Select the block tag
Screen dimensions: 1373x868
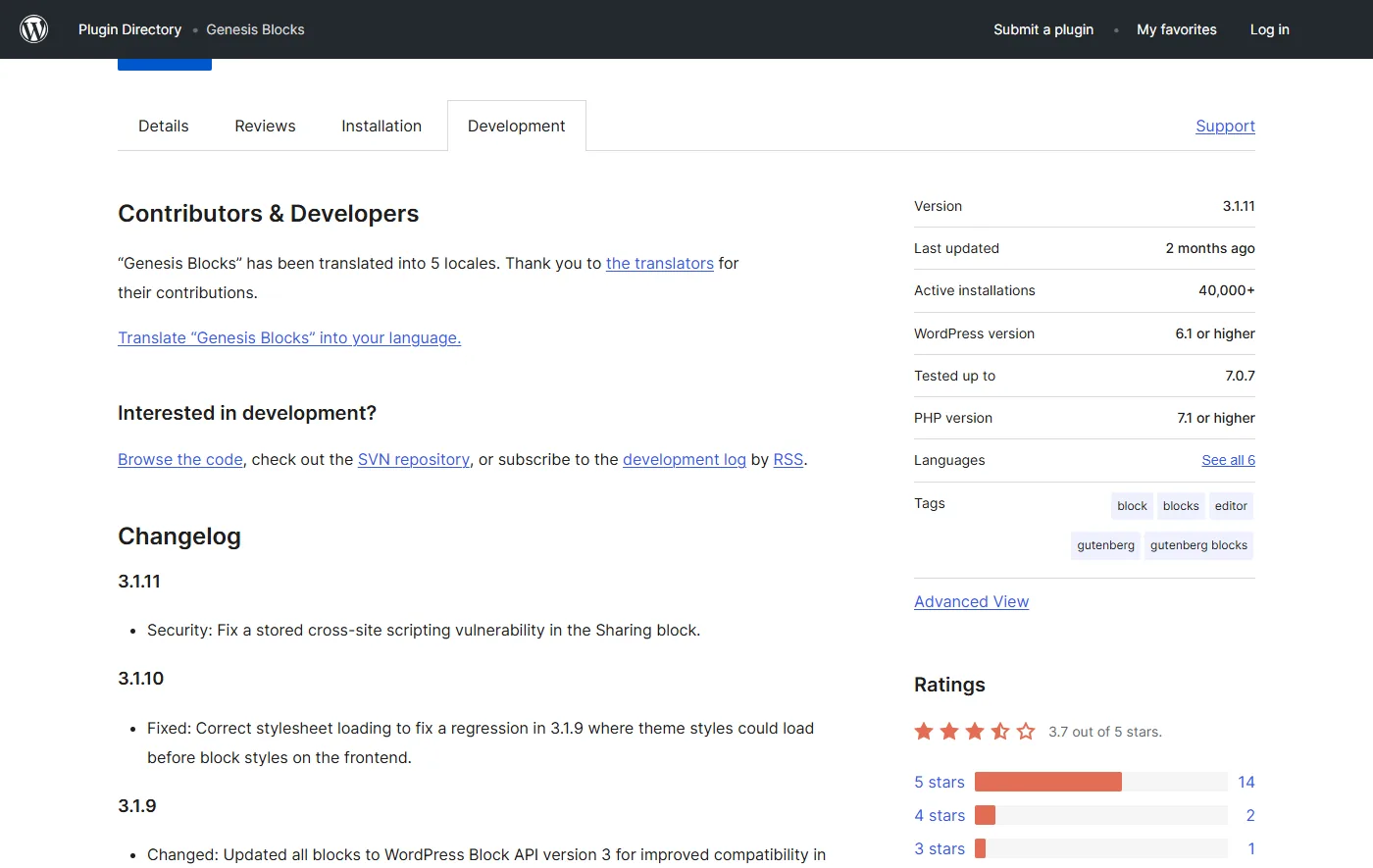pyautogui.click(x=1132, y=506)
